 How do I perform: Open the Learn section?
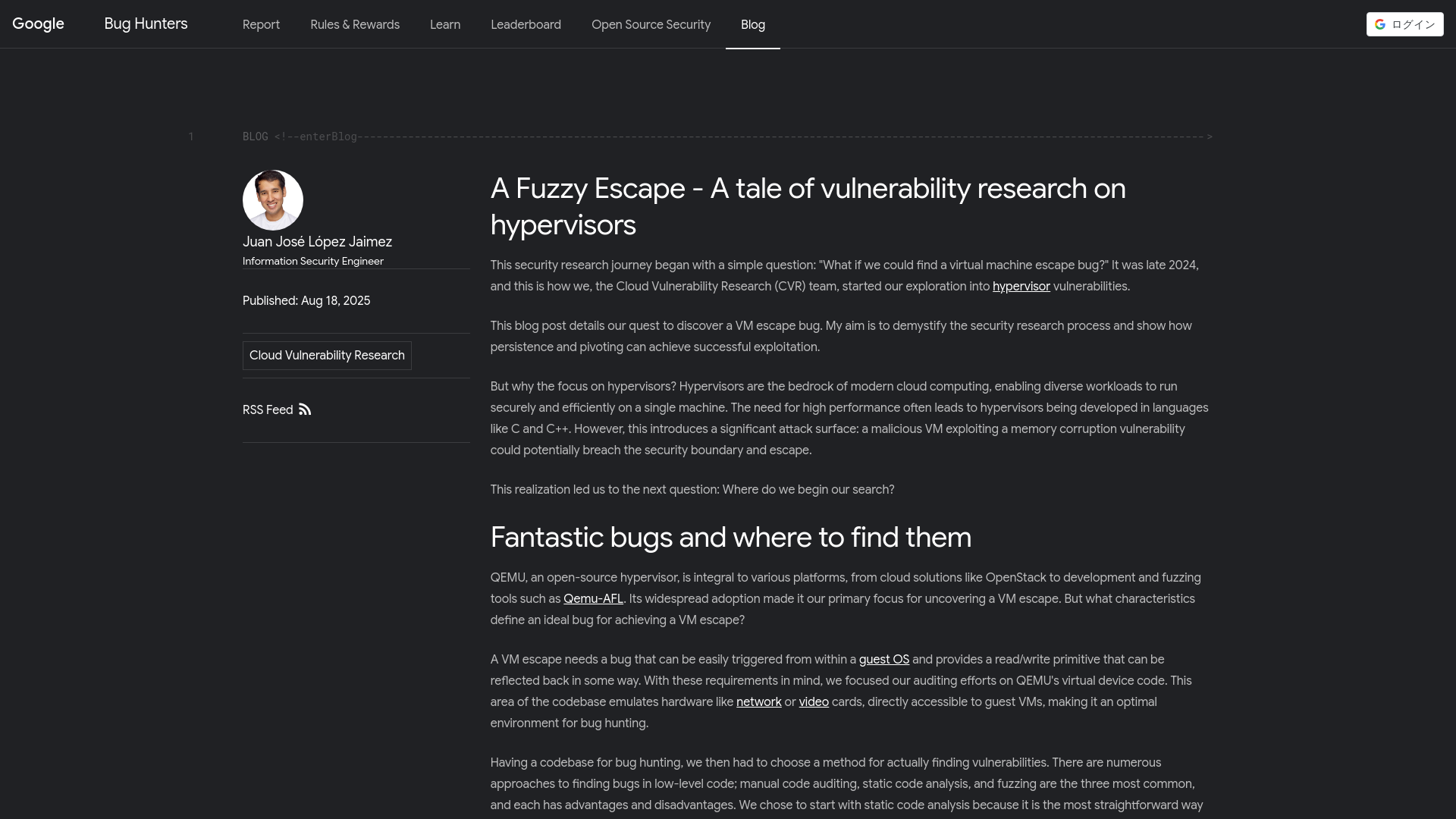[445, 24]
